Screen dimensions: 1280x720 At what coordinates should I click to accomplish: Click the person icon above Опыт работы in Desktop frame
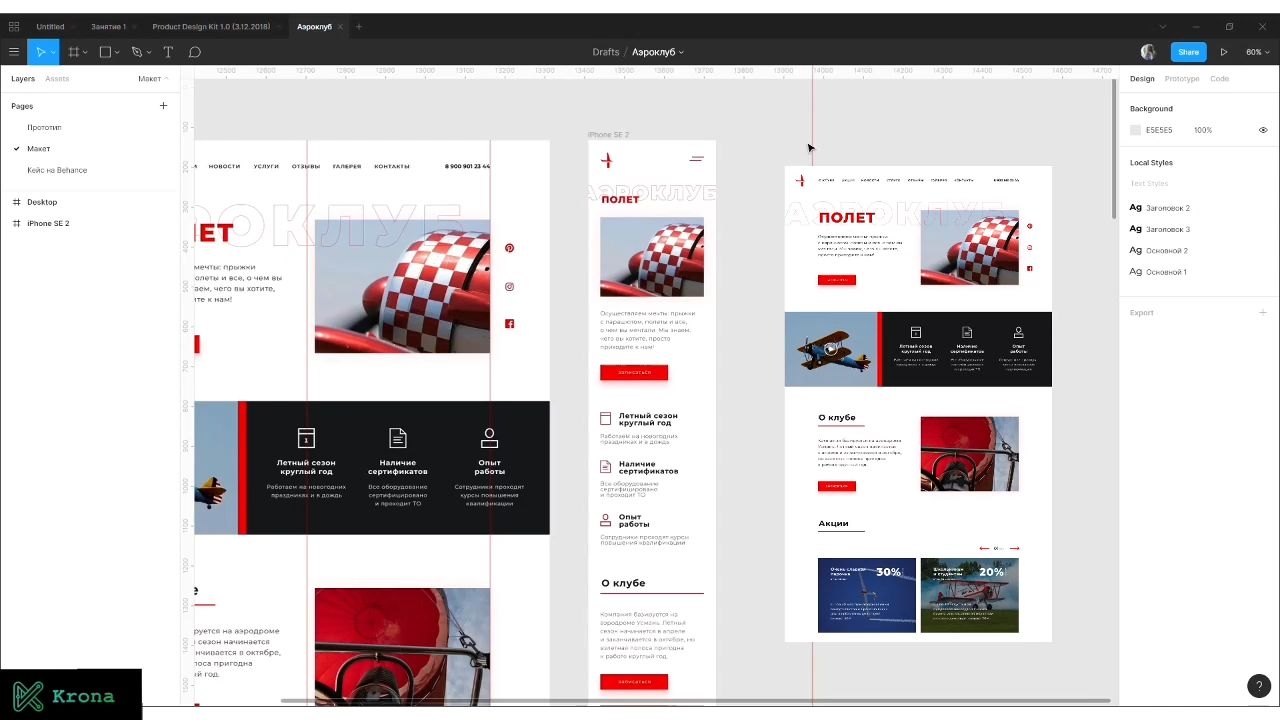(489, 438)
